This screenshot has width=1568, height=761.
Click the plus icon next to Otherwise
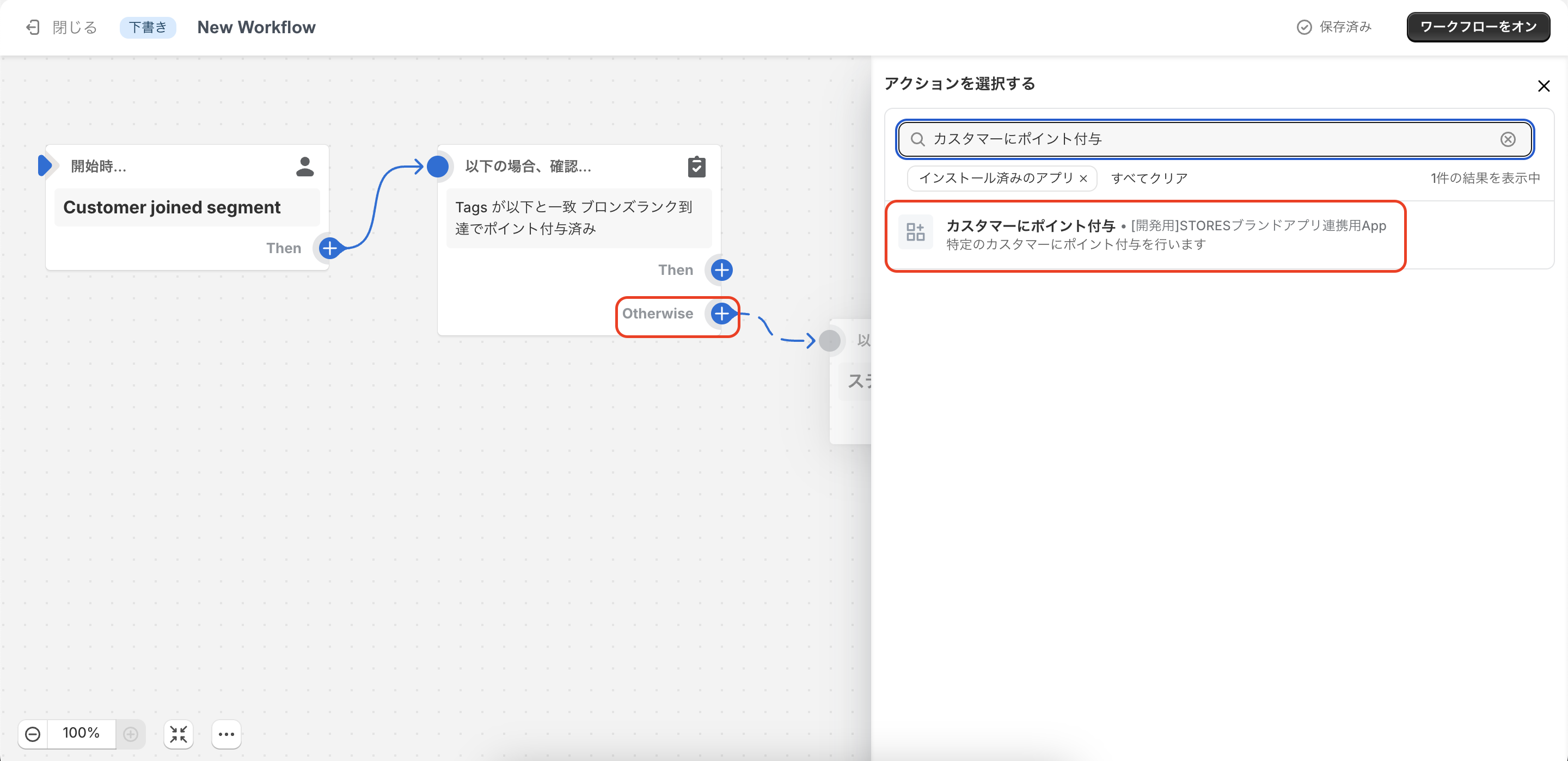(x=721, y=314)
